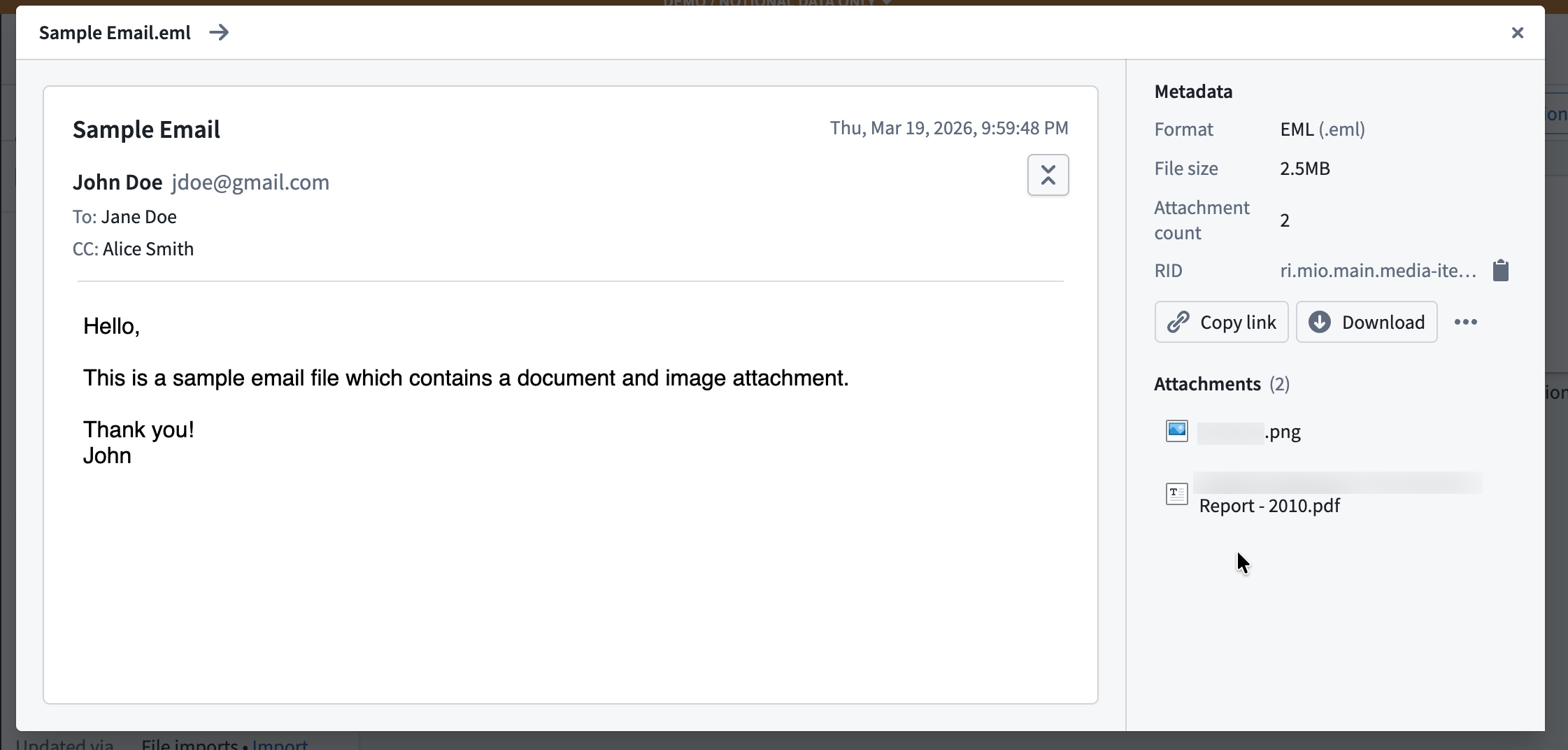
Task: Open the email in full view via arrow icon
Action: pos(219,31)
